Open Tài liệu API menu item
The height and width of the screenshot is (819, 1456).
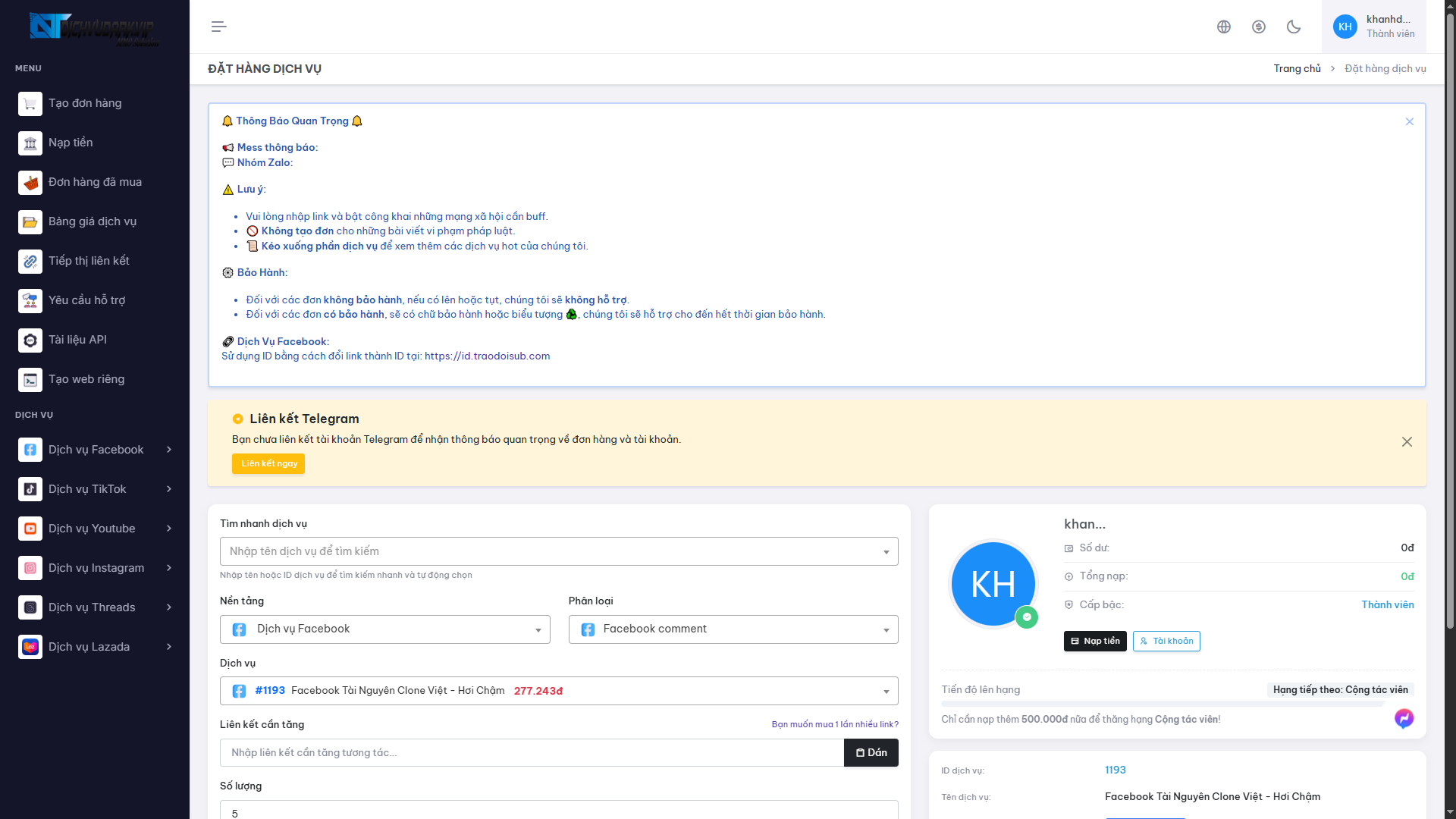(95, 340)
